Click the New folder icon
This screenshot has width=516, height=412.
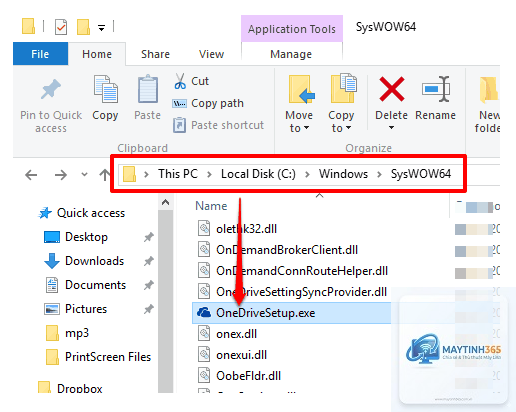pos(489,89)
